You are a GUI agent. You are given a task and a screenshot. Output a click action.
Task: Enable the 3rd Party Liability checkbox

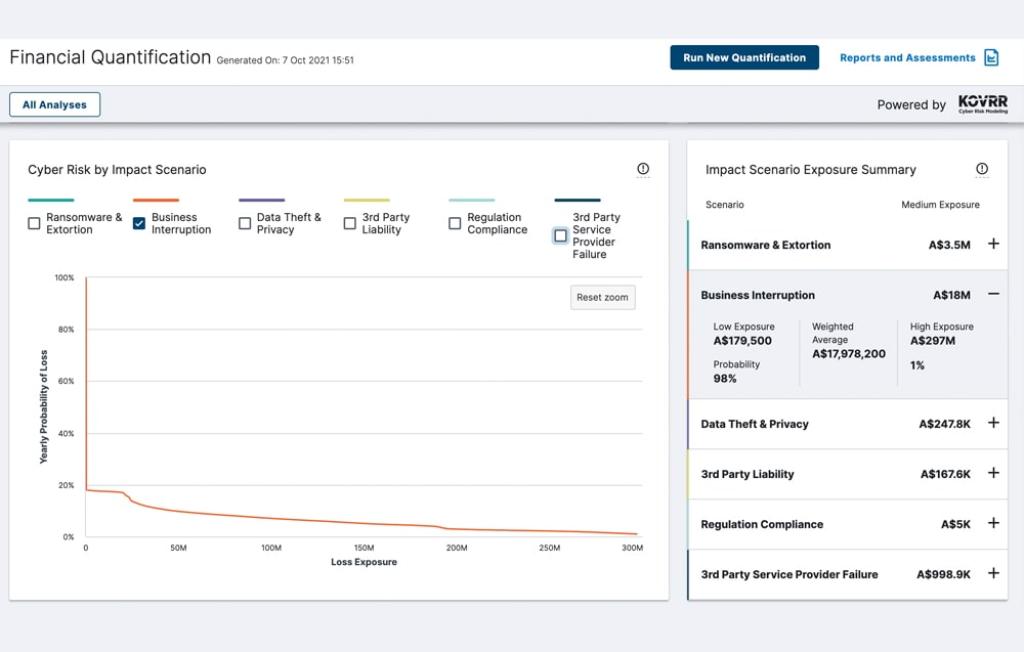point(350,224)
